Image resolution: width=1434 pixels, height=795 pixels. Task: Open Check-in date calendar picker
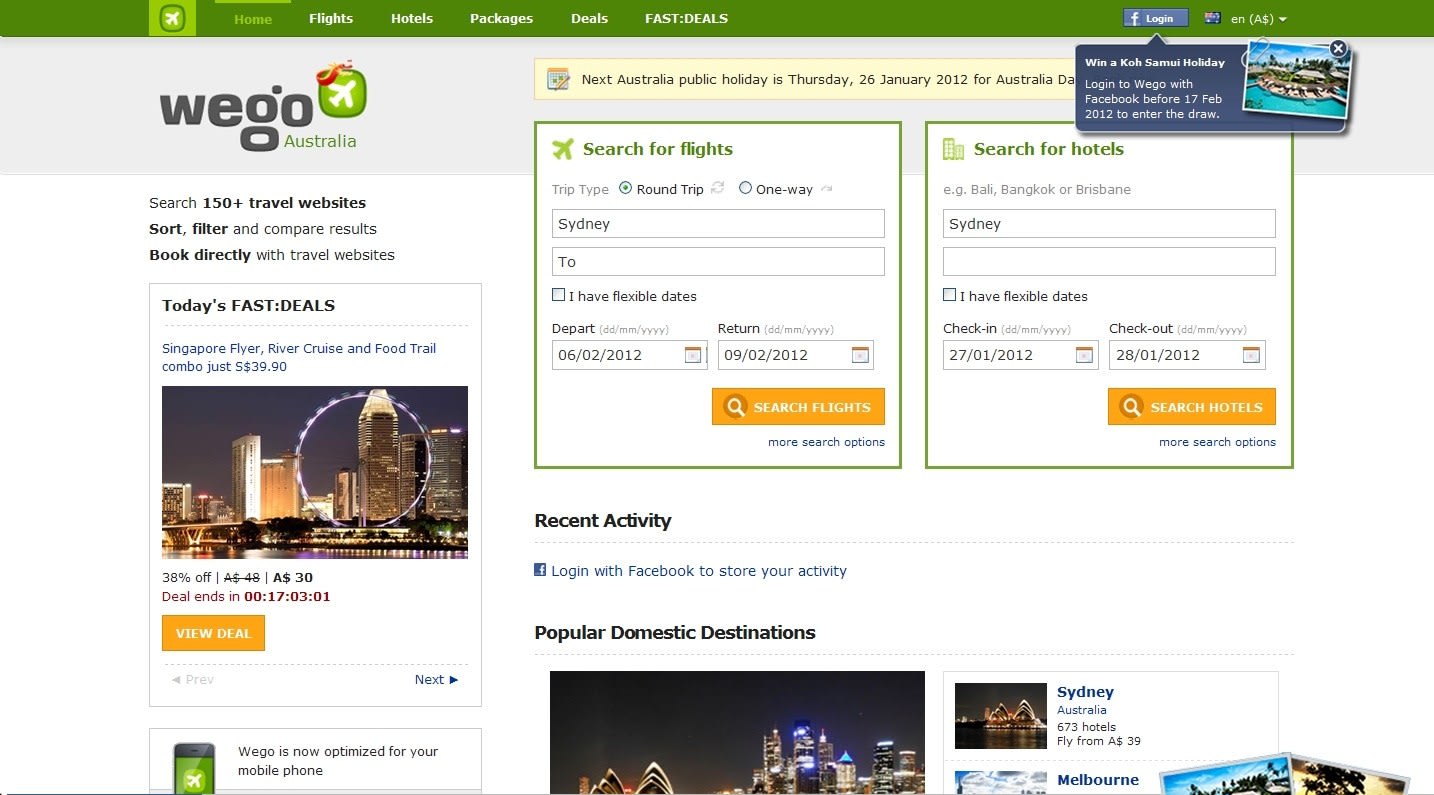pyautogui.click(x=1084, y=355)
